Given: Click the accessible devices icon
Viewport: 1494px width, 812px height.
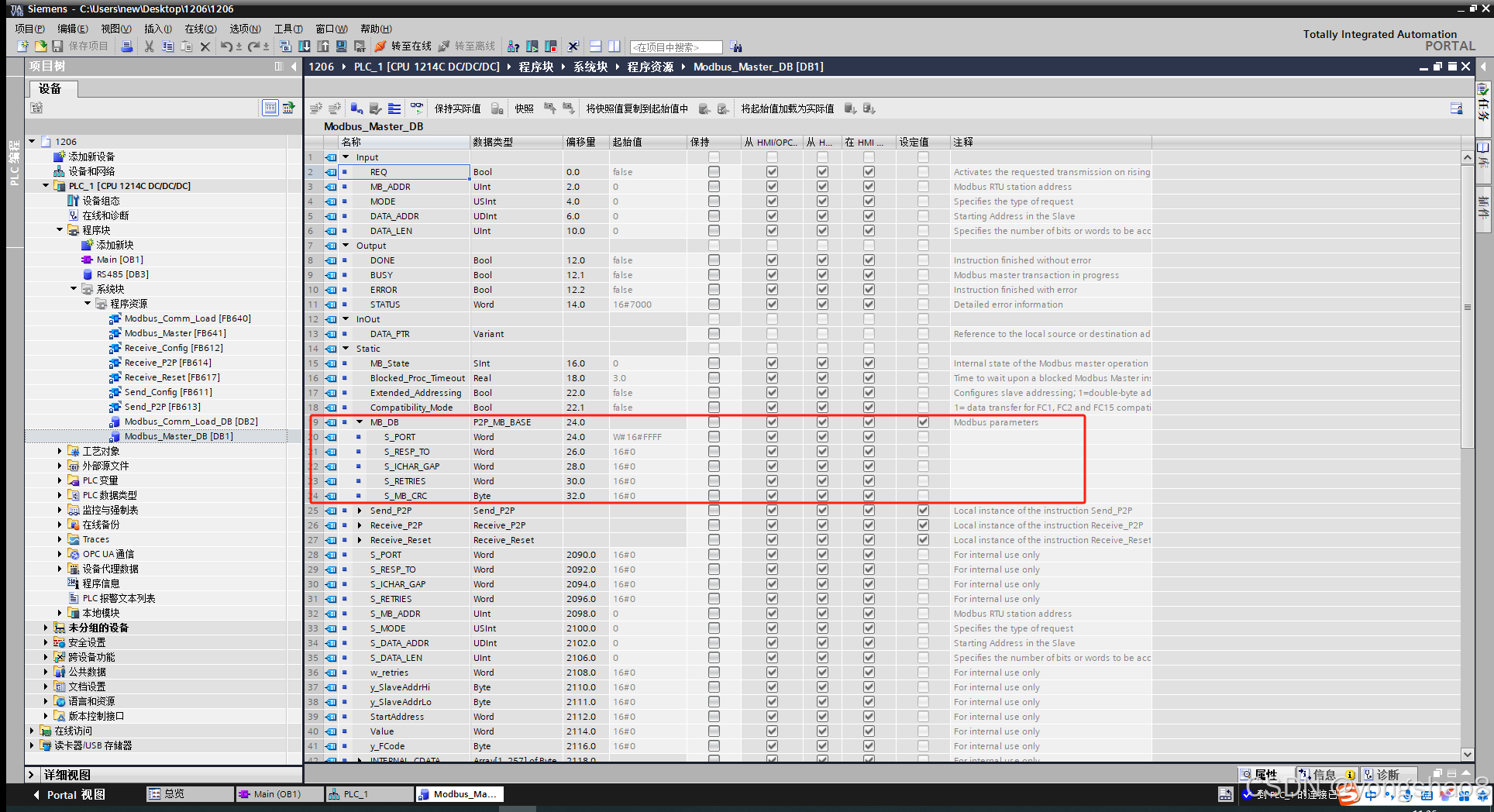Looking at the screenshot, I should [513, 46].
